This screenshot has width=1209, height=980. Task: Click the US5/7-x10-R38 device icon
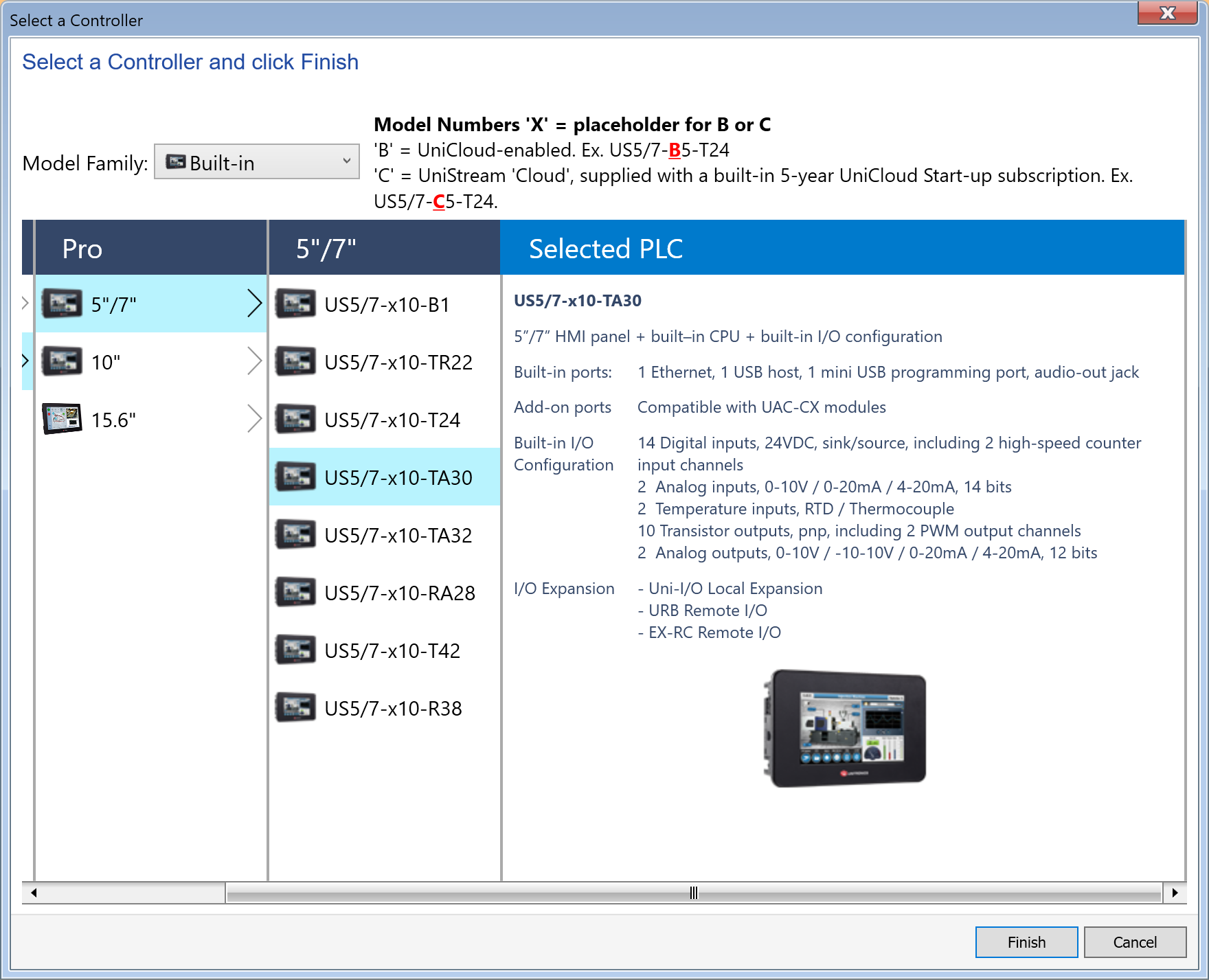tap(295, 708)
